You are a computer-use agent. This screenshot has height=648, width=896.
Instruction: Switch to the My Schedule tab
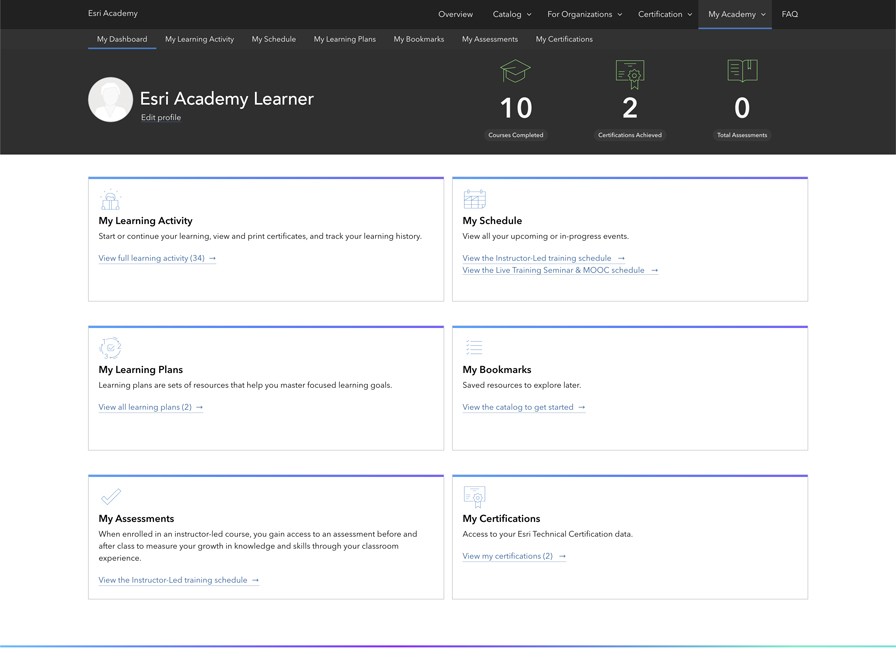coord(274,39)
